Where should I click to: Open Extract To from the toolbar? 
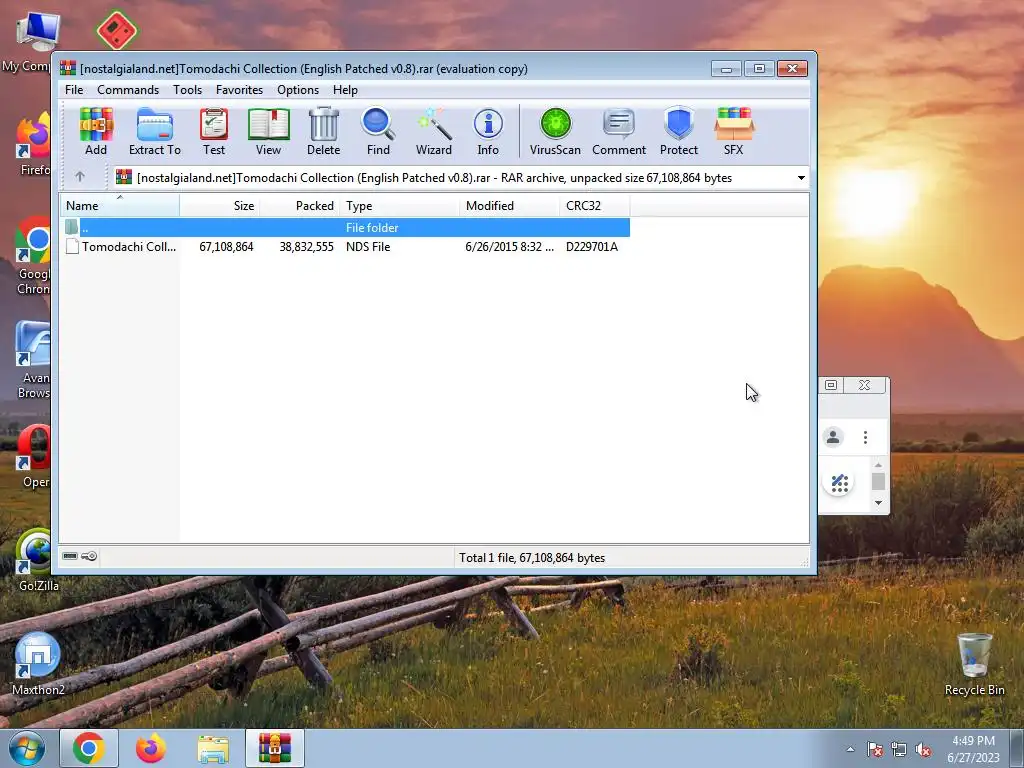[x=155, y=131]
